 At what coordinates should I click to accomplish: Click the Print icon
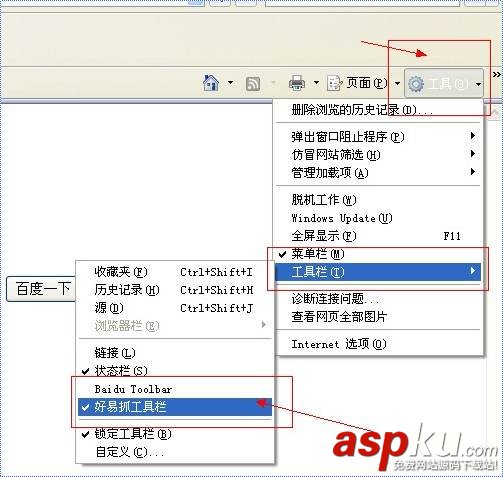pyautogui.click(x=297, y=83)
